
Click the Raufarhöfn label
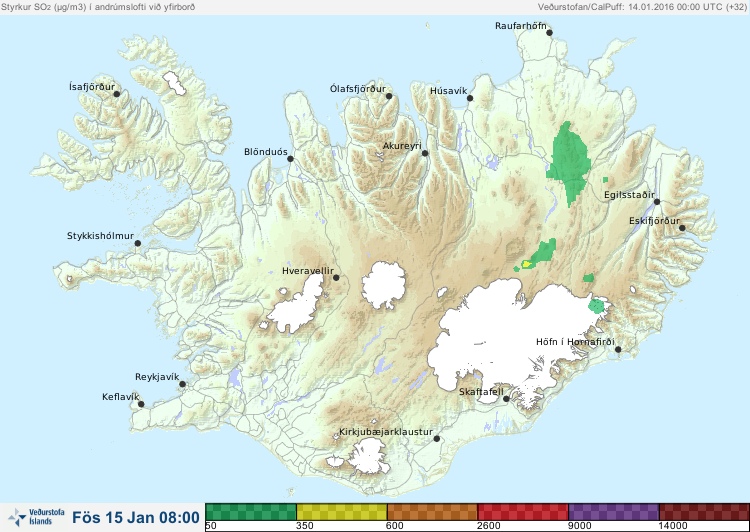(x=520, y=26)
